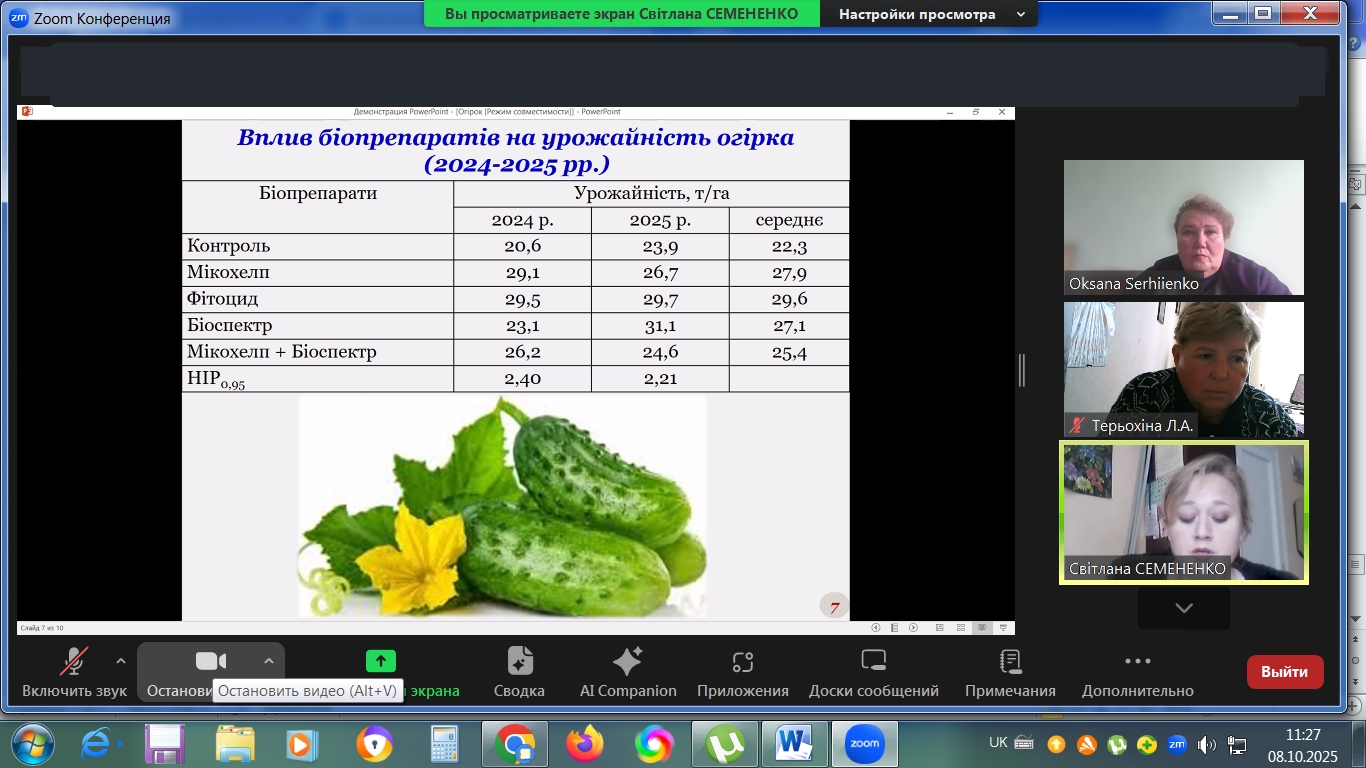Open video options caret beside the camera
This screenshot has width=1366, height=768.
click(x=268, y=661)
